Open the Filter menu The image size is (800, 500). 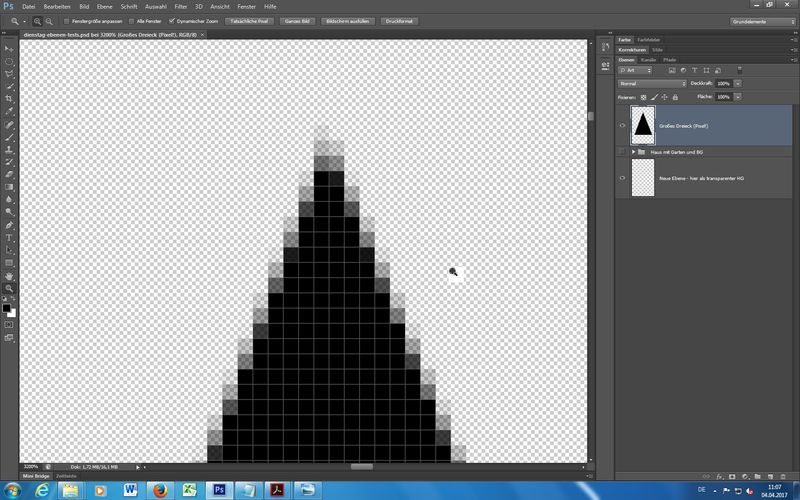[x=180, y=6]
